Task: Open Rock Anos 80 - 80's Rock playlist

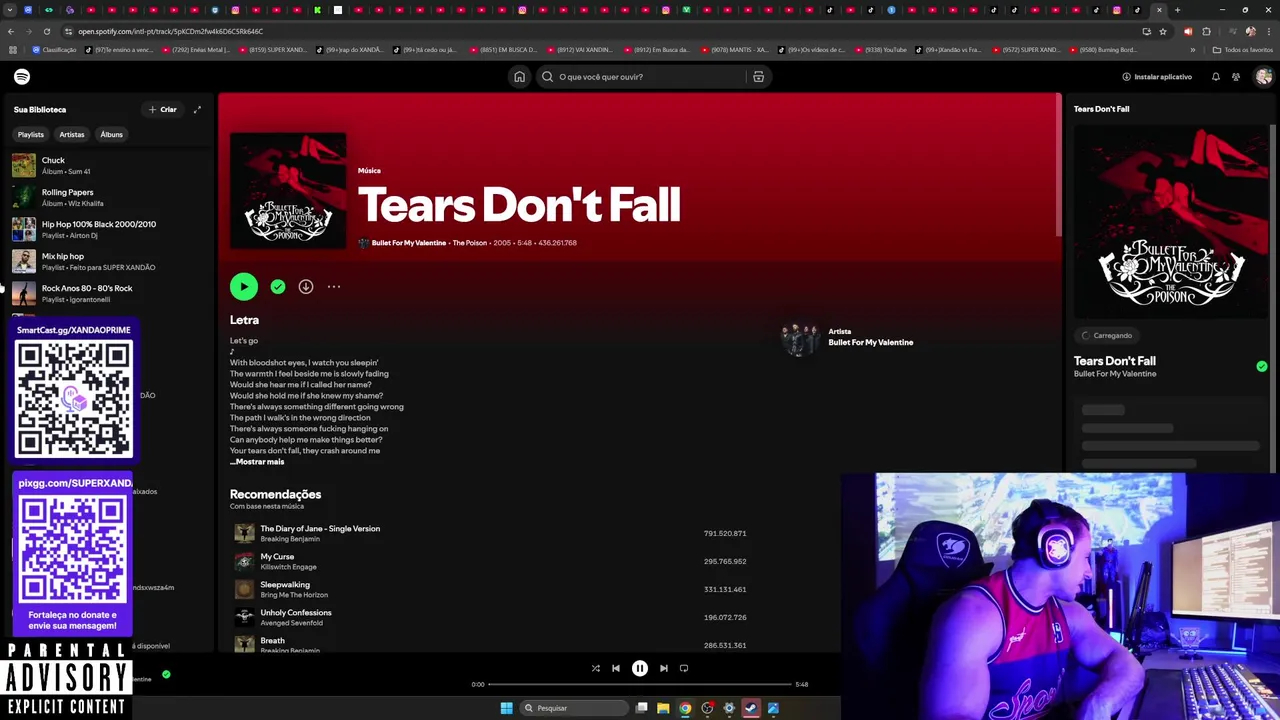Action: click(x=107, y=293)
